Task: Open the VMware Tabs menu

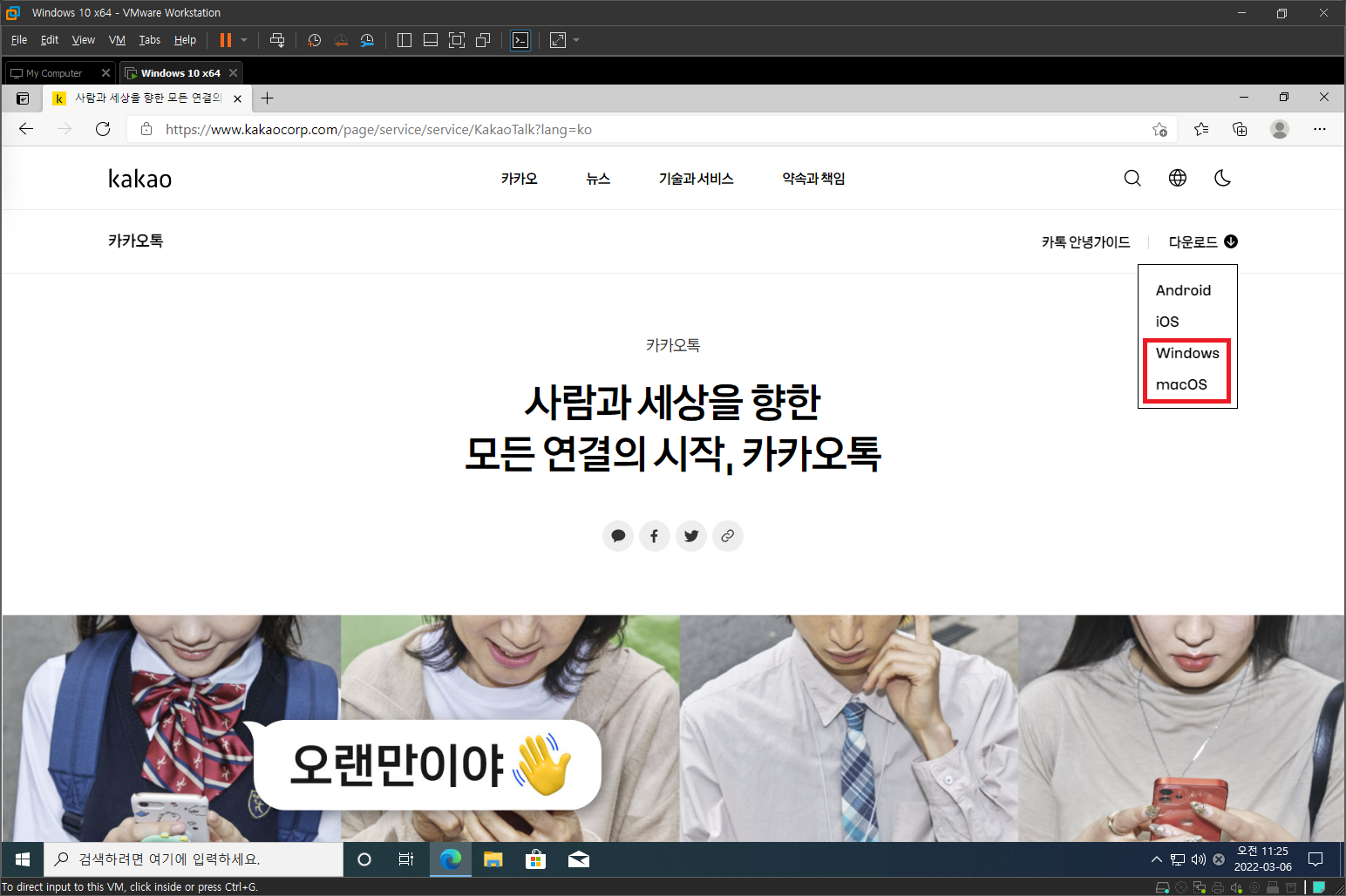Action: [150, 40]
